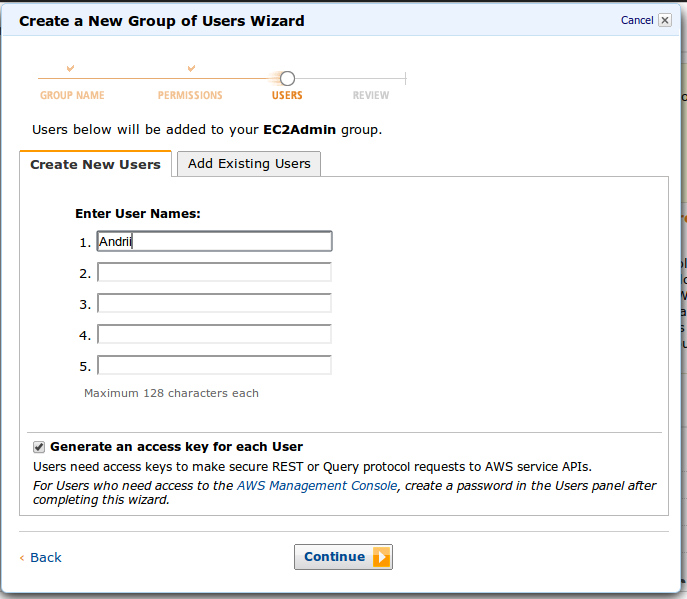Click the Continue button
687x599 pixels.
[x=343, y=557]
